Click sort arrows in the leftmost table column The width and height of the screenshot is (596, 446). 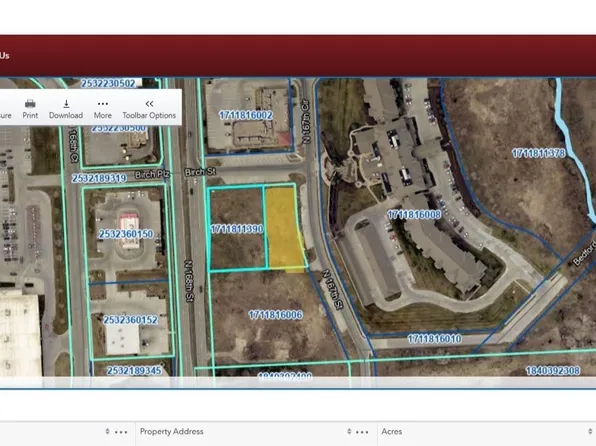pyautogui.click(x=107, y=431)
